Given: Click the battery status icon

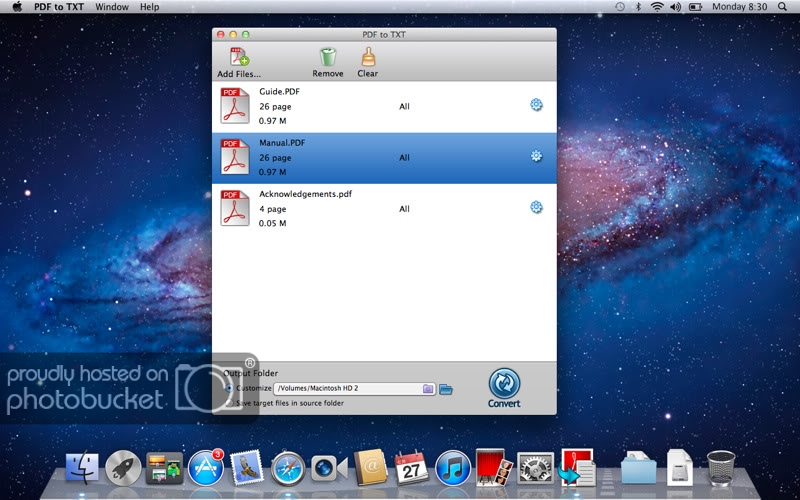Looking at the screenshot, I should (695, 7).
